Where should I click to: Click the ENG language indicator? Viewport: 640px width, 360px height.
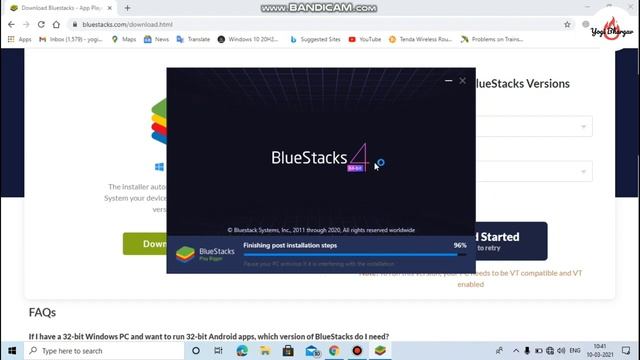(x=575, y=351)
